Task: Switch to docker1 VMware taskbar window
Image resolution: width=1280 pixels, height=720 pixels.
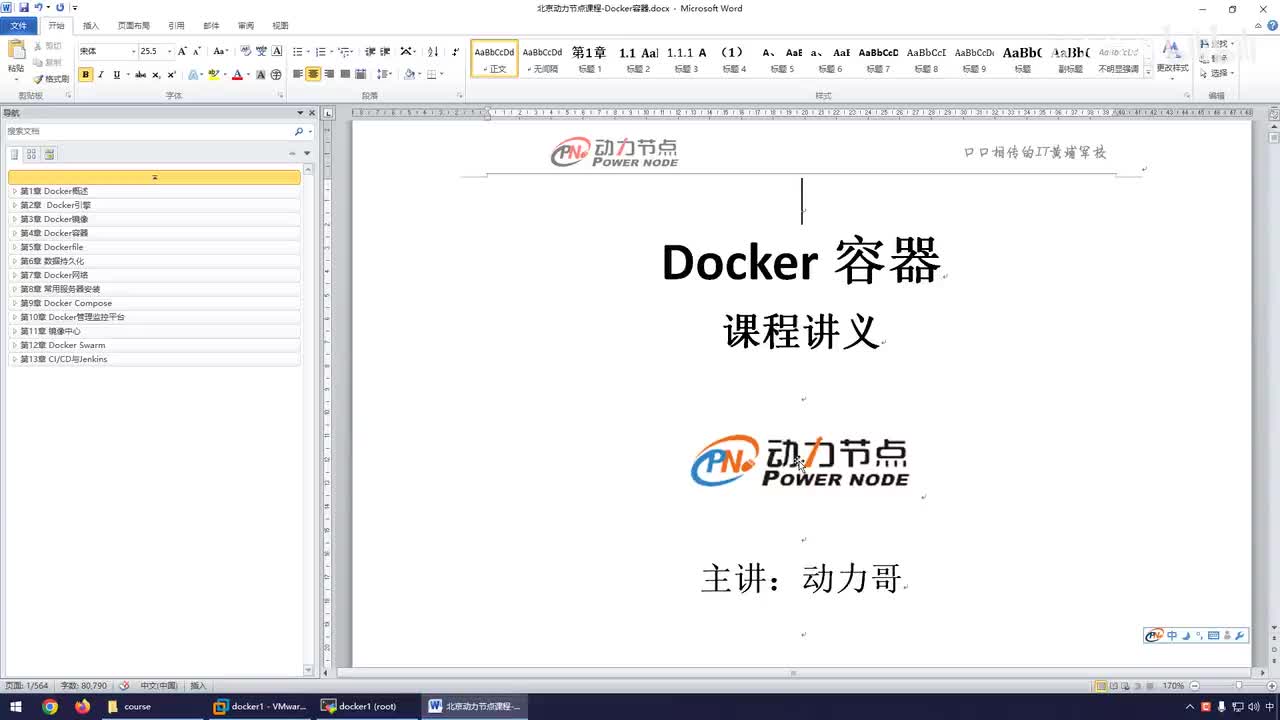Action: pyautogui.click(x=260, y=706)
